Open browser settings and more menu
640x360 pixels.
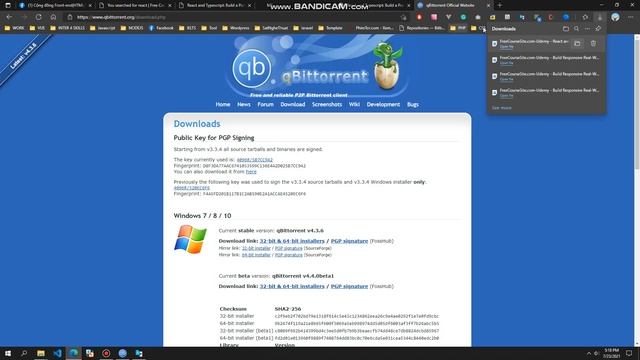click(x=631, y=17)
